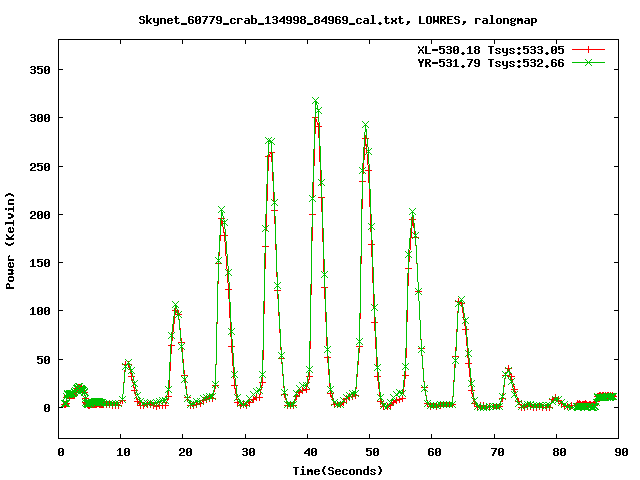
Task: Click the x-axis tick label 70
Action: coord(497,452)
